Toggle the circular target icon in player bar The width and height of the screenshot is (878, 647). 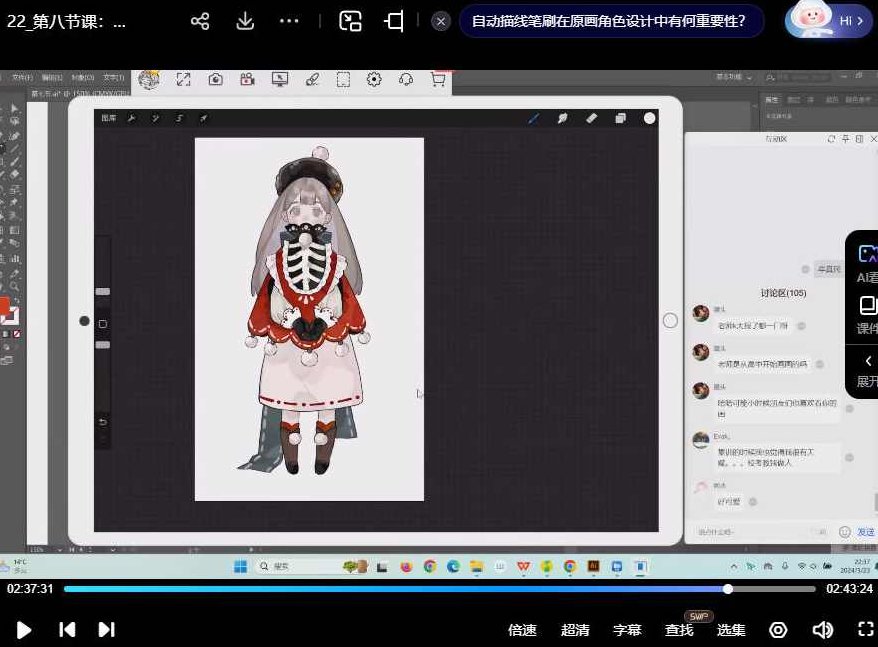(778, 629)
